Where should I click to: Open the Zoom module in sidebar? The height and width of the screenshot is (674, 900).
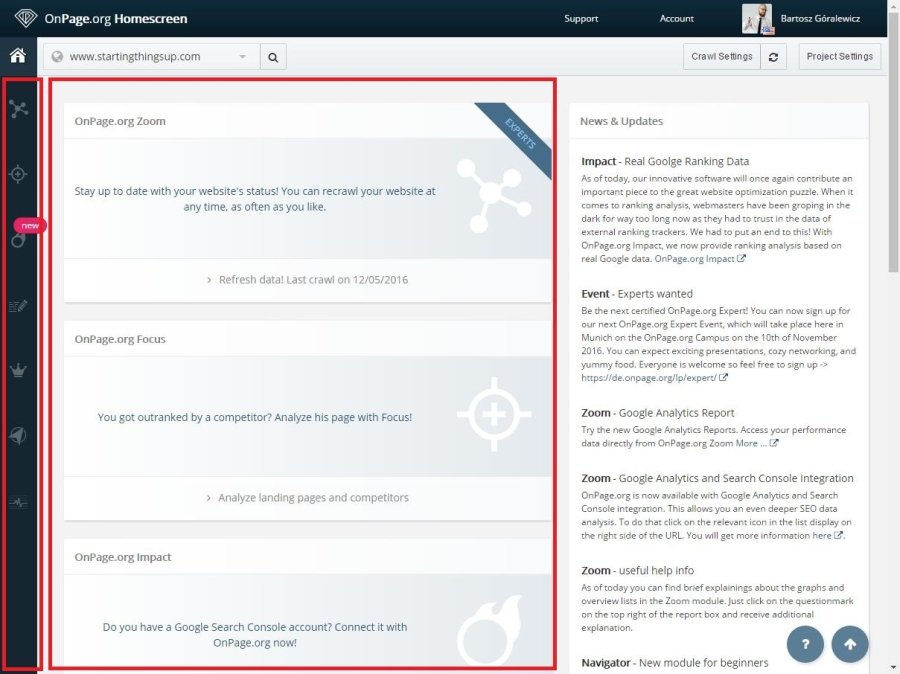coord(18,109)
